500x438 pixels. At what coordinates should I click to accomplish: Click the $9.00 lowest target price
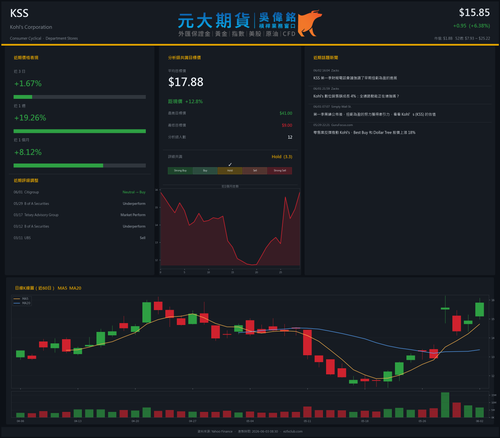coord(287,125)
